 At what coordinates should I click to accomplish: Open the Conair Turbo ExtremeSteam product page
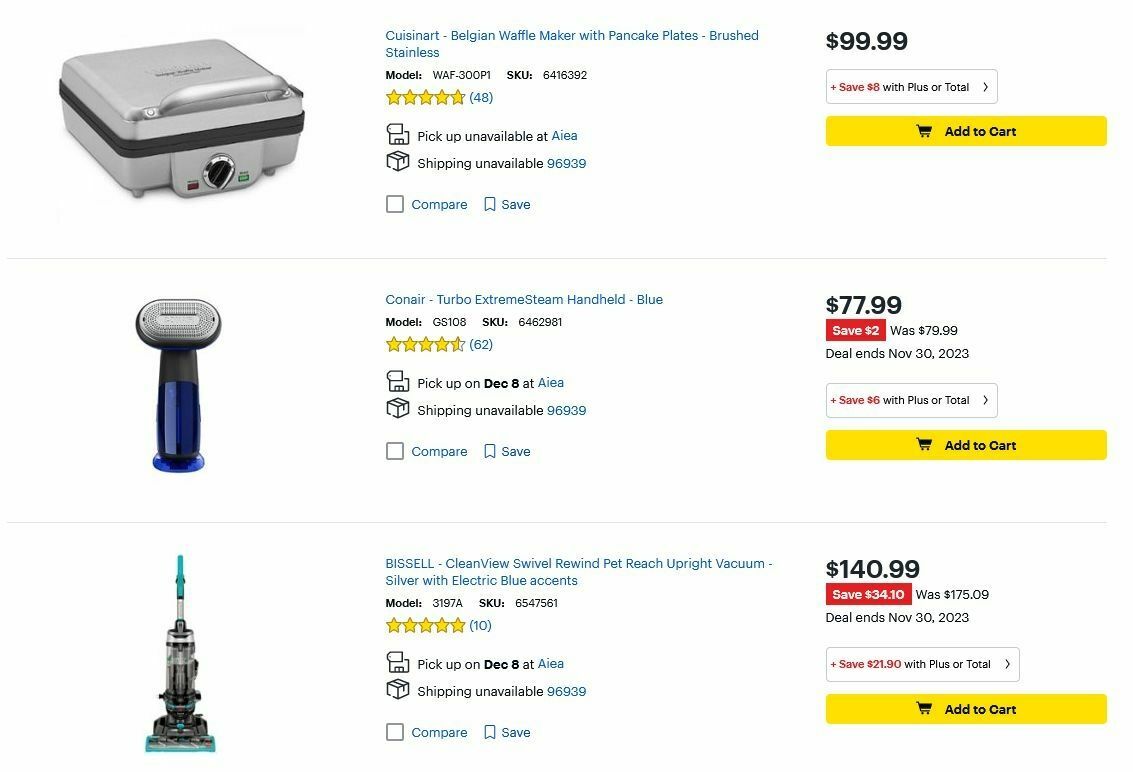point(523,299)
